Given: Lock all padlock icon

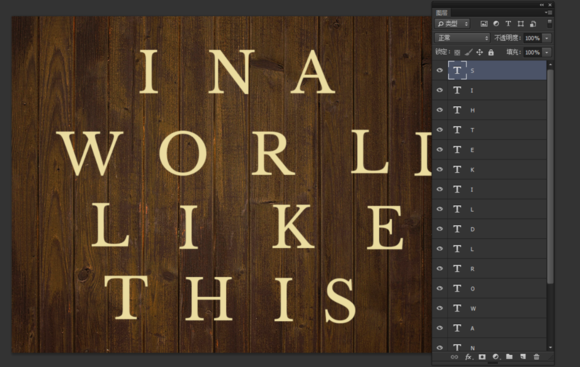Looking at the screenshot, I should [x=491, y=52].
